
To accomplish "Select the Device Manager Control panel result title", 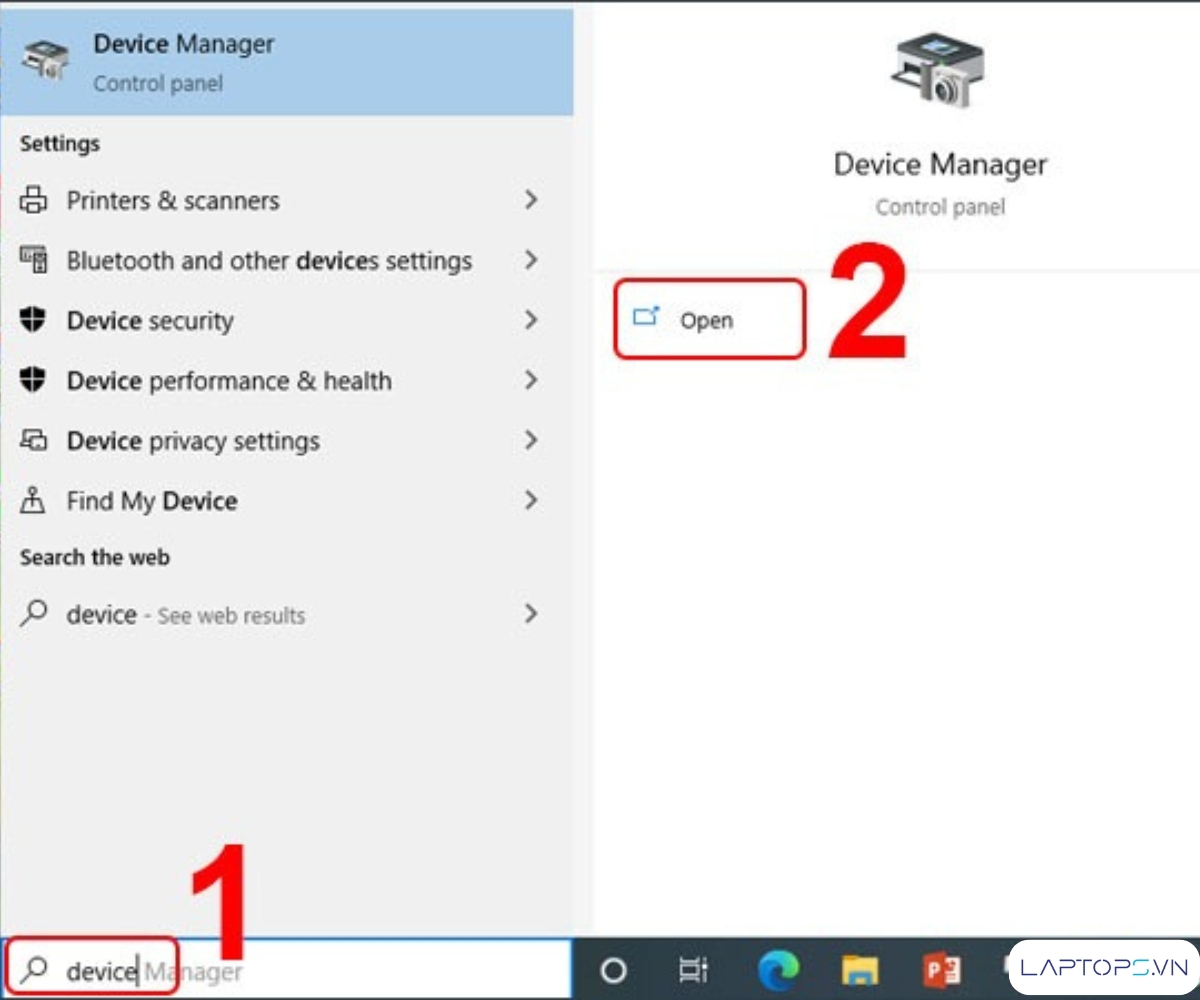I will click(x=183, y=44).
